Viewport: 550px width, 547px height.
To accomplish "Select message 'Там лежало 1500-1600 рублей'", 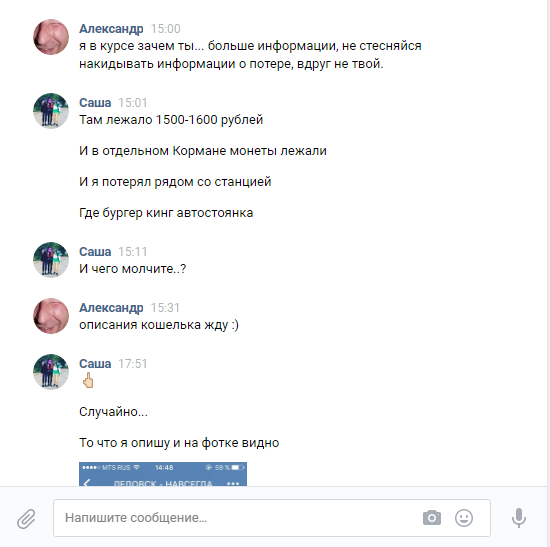I will [x=171, y=120].
